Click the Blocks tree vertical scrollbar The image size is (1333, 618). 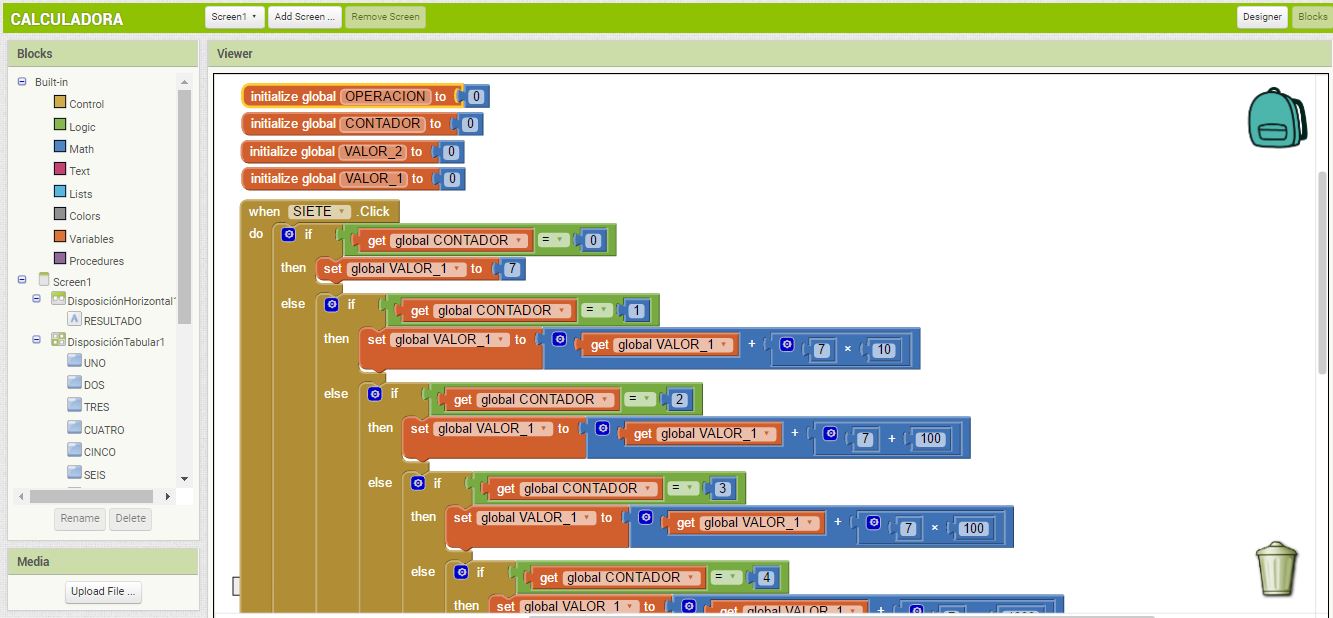(184, 205)
